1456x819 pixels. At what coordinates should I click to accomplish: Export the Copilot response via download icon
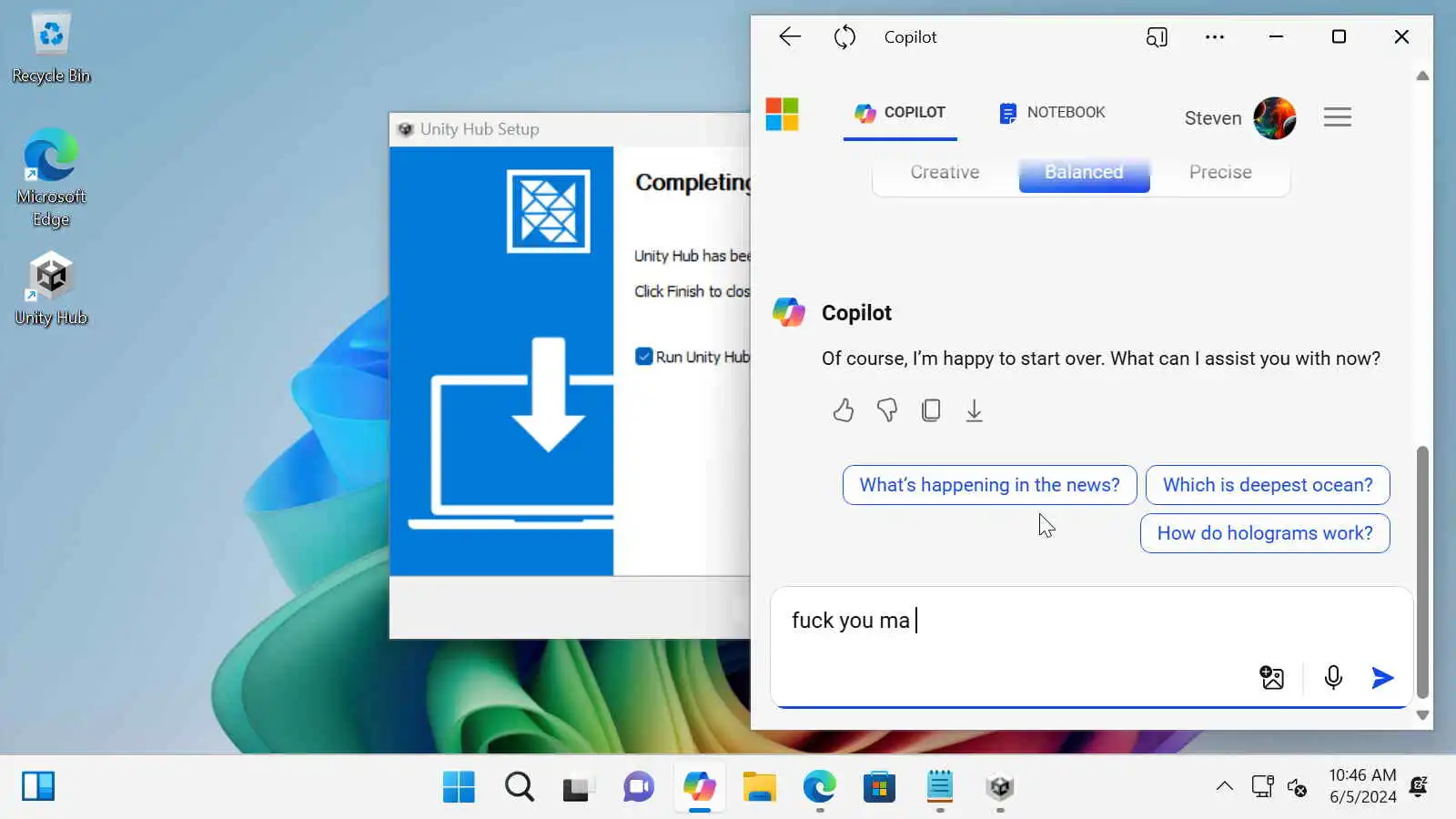pyautogui.click(x=974, y=410)
